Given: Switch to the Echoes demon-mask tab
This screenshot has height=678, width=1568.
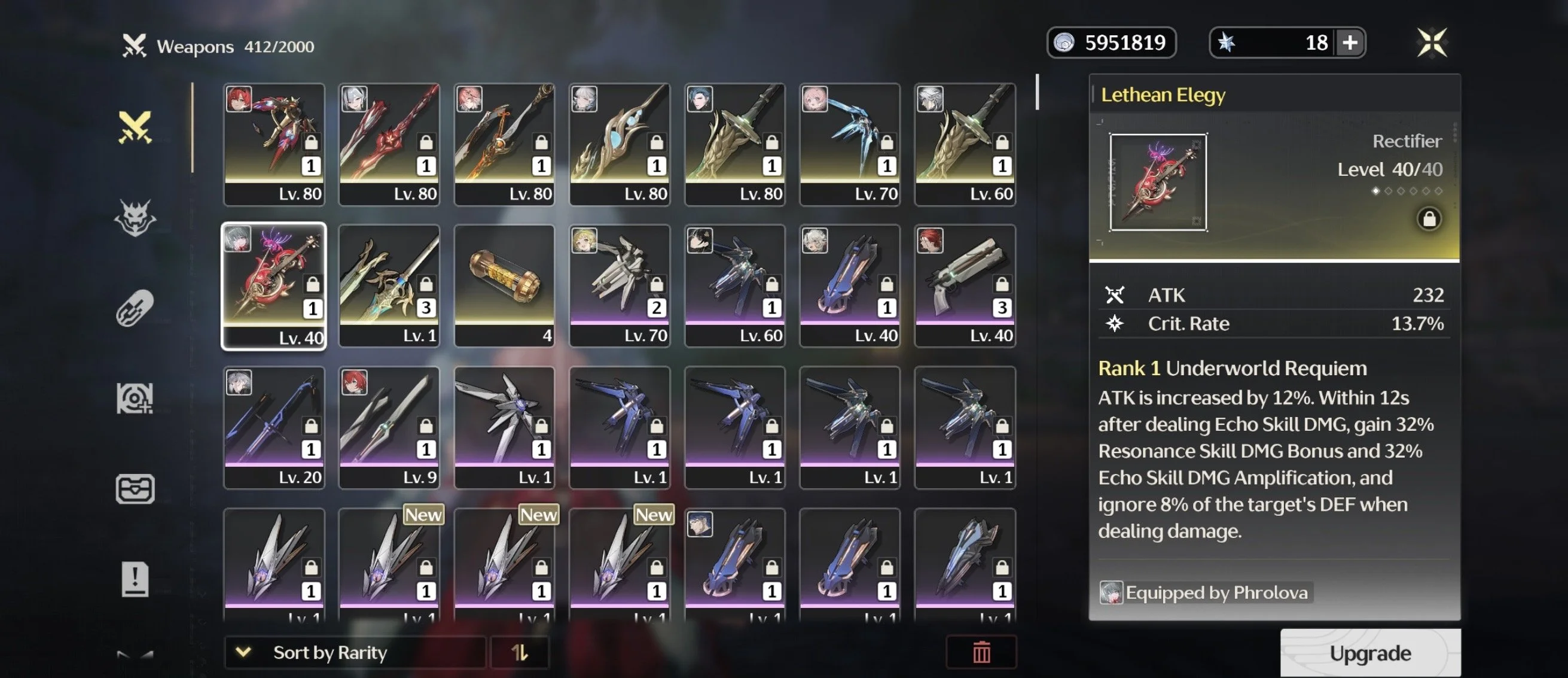Looking at the screenshot, I should (x=135, y=217).
